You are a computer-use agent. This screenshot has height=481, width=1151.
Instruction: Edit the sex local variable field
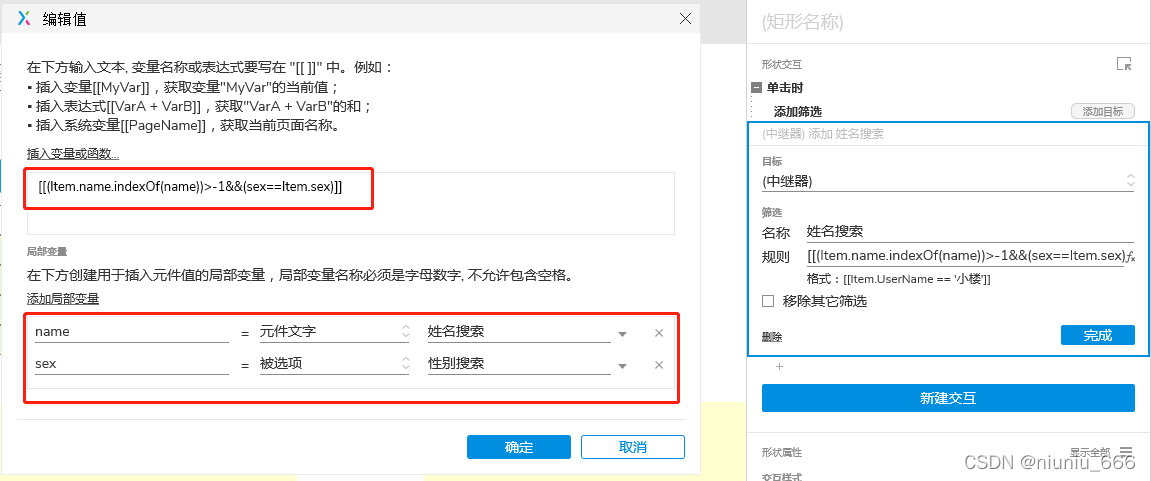pos(131,364)
